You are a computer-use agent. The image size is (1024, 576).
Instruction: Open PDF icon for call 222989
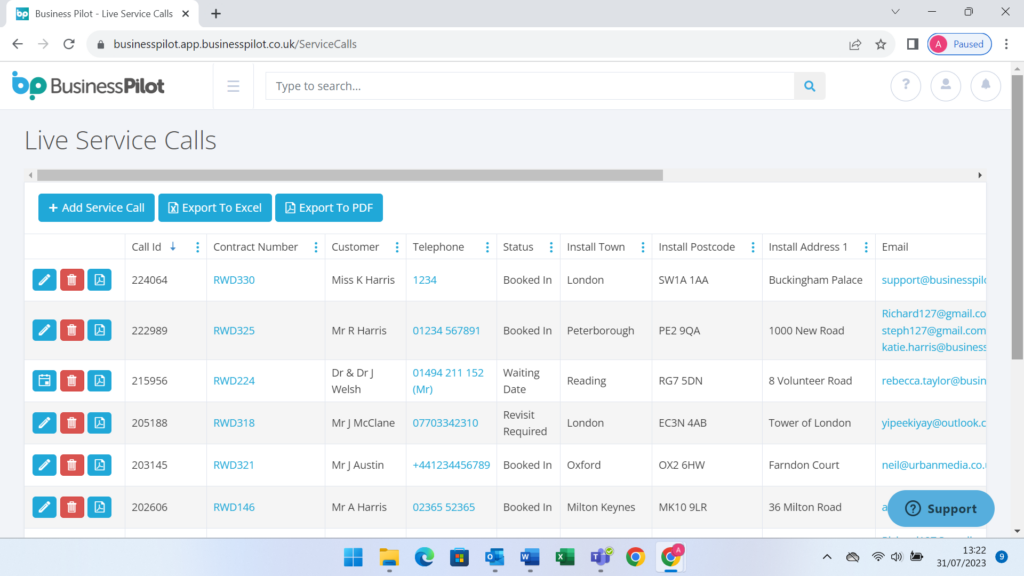click(x=99, y=330)
